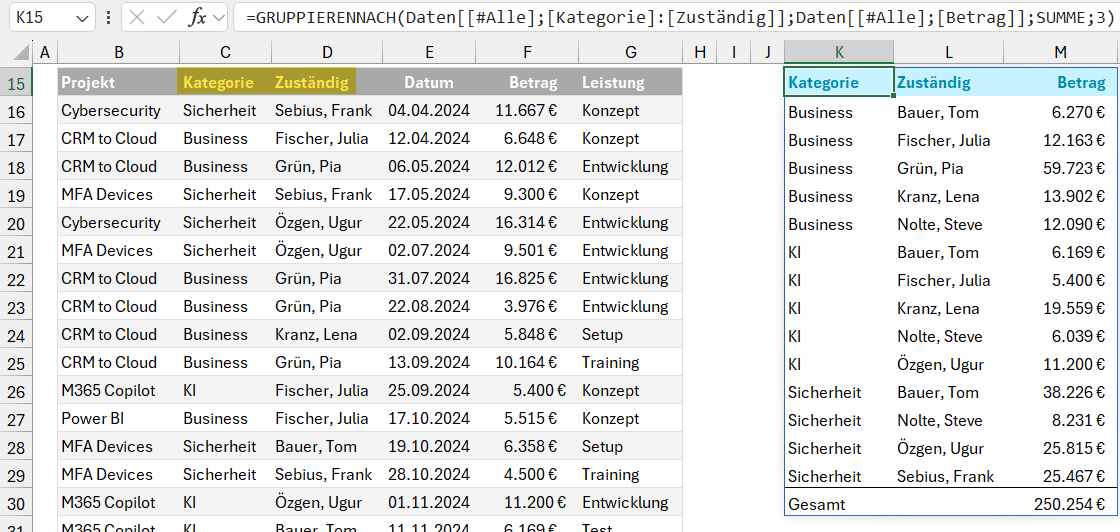Image resolution: width=1120 pixels, height=532 pixels.
Task: Click Grün, Pia in row 18
Action: pos(327,166)
